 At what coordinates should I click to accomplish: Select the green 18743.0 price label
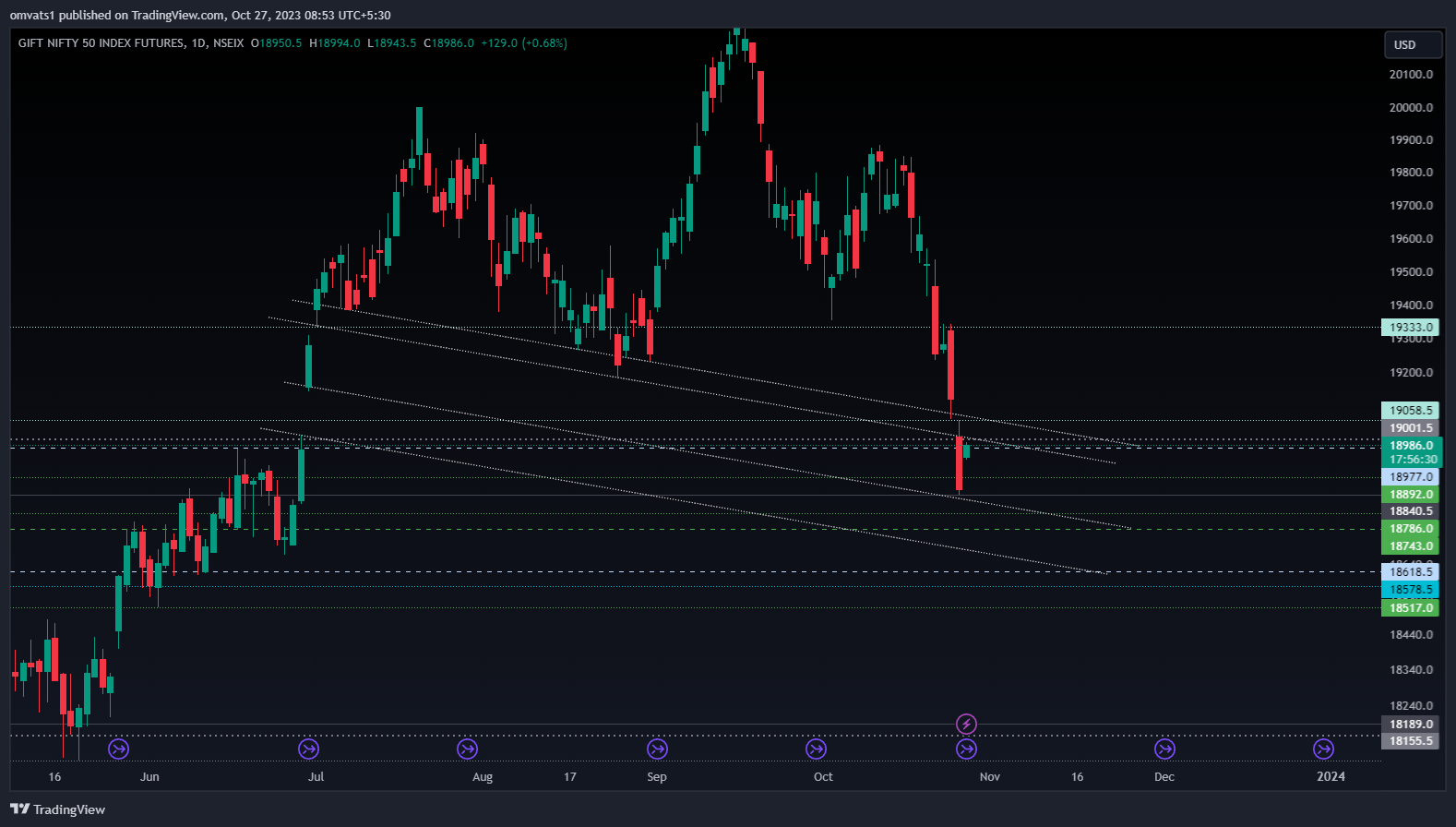1411,545
